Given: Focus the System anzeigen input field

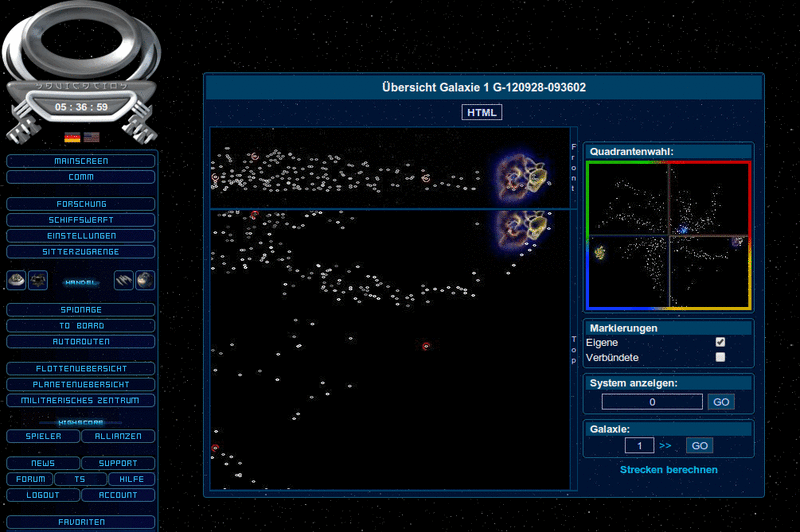Looking at the screenshot, I should (652, 402).
